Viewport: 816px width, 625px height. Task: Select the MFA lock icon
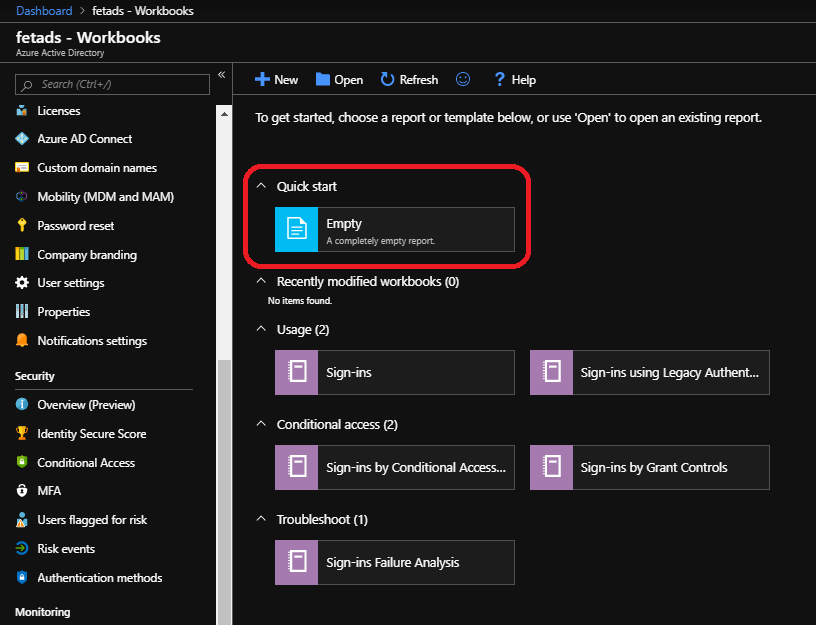(x=22, y=491)
